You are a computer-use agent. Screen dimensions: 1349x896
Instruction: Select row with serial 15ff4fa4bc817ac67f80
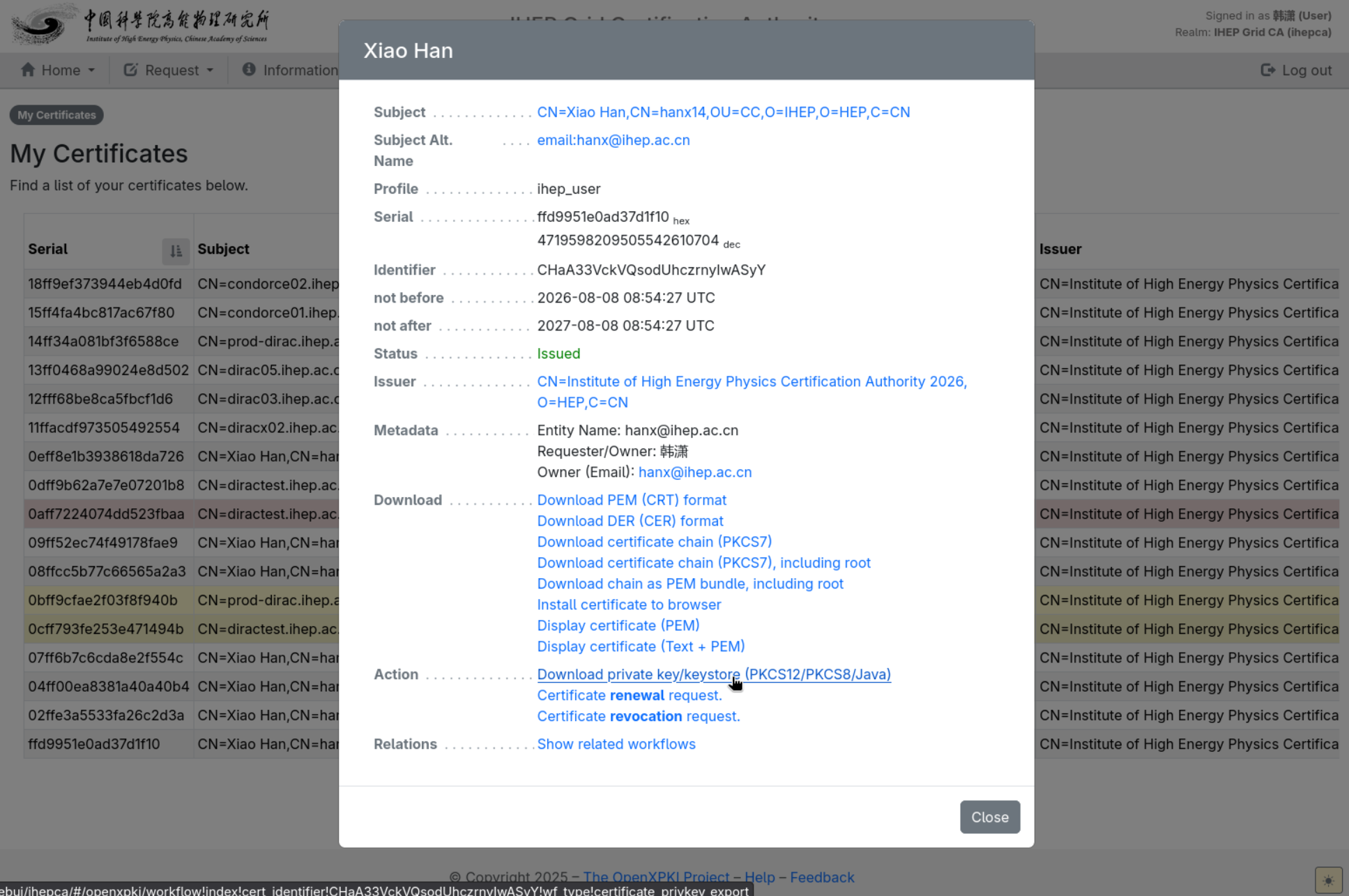(681, 312)
